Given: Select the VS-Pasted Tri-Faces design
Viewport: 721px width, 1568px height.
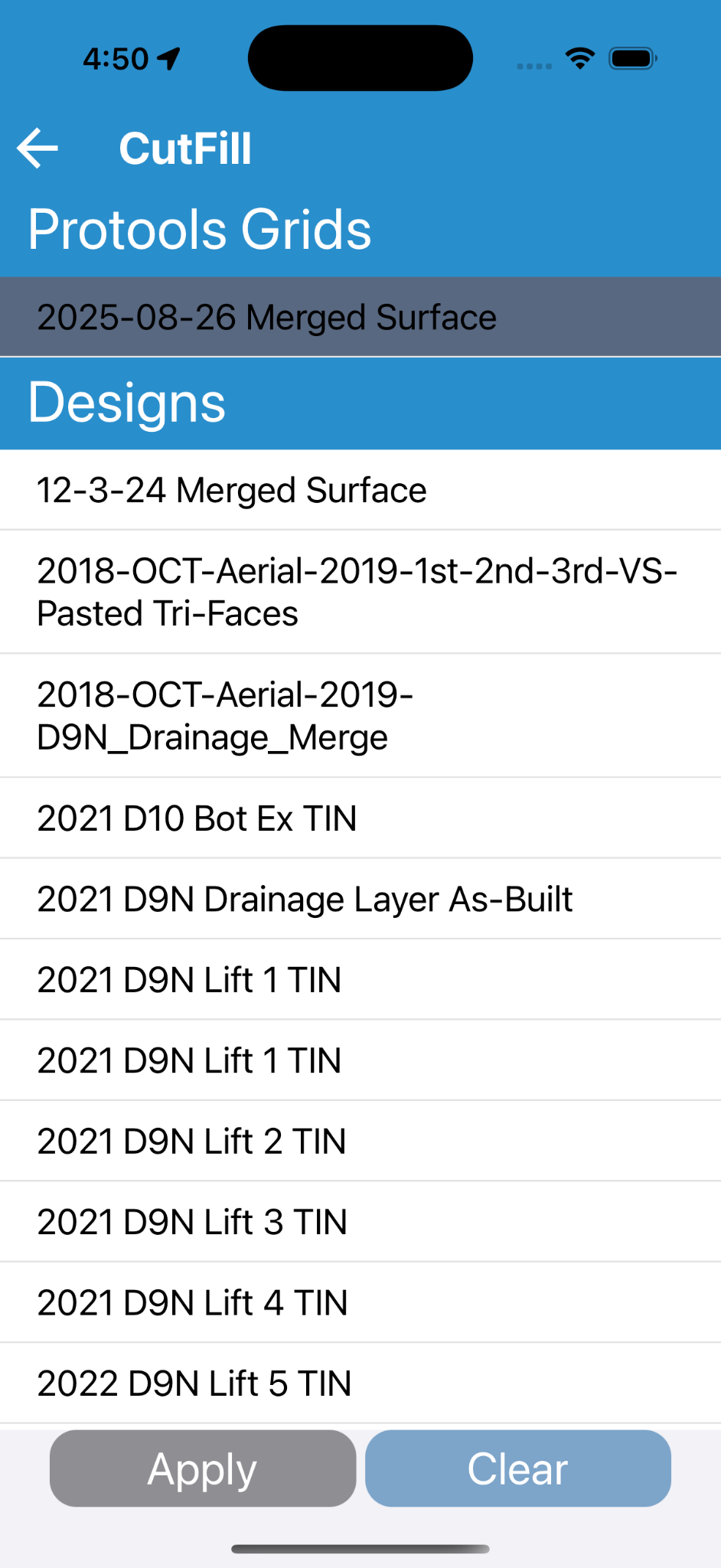Looking at the screenshot, I should [x=360, y=592].
